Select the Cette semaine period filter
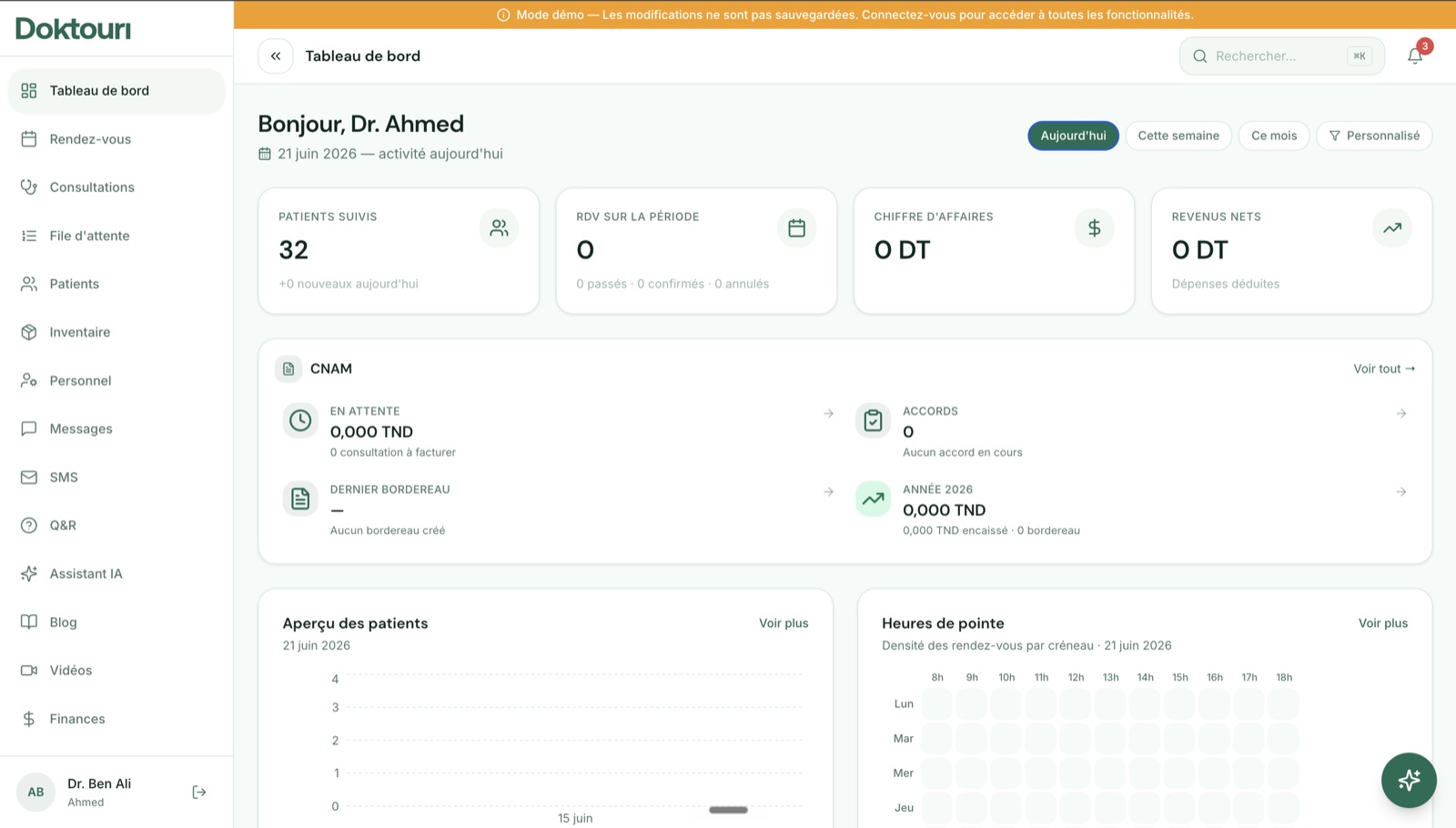This screenshot has height=828, width=1456. tap(1178, 136)
